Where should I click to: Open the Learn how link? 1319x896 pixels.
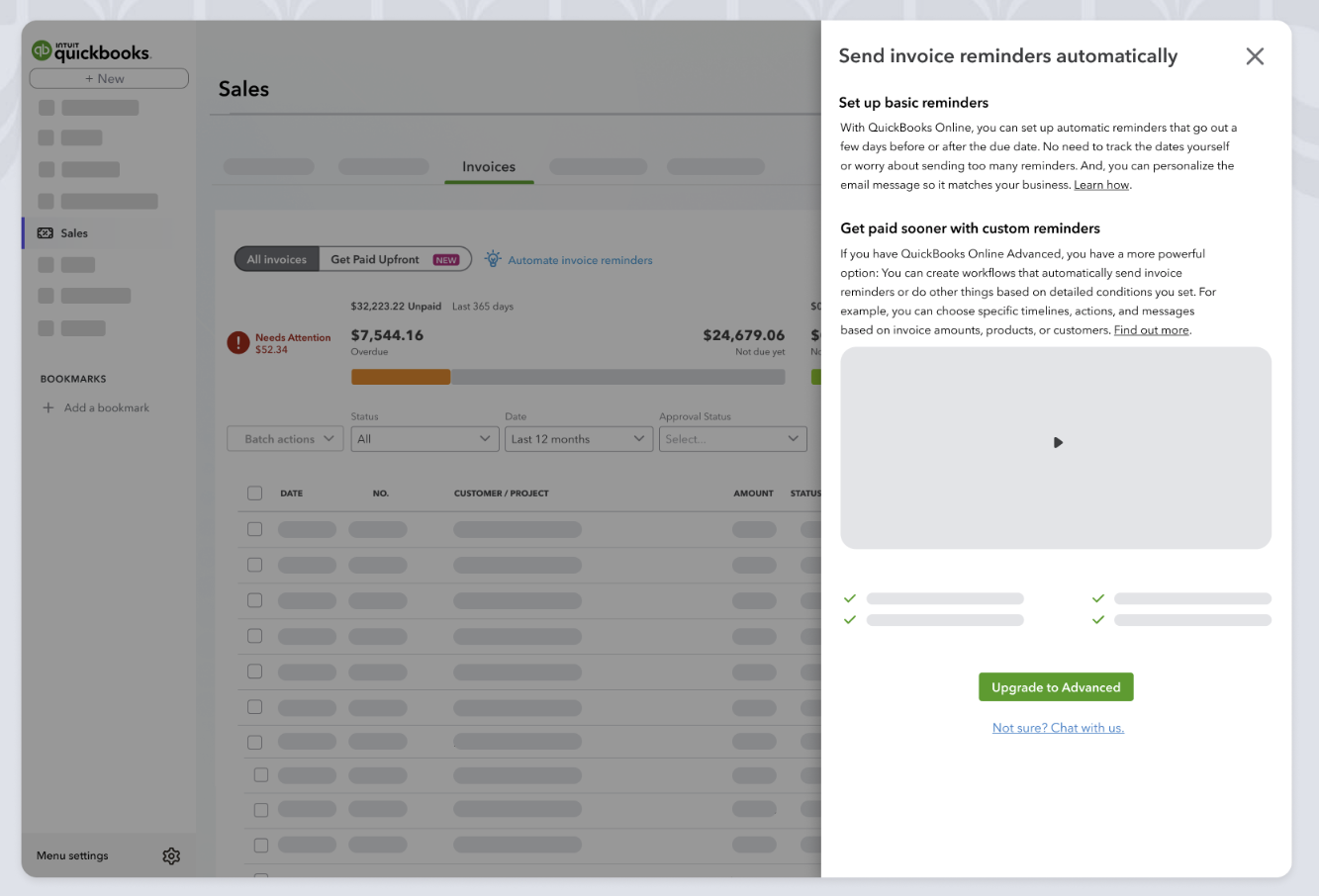click(x=1101, y=185)
